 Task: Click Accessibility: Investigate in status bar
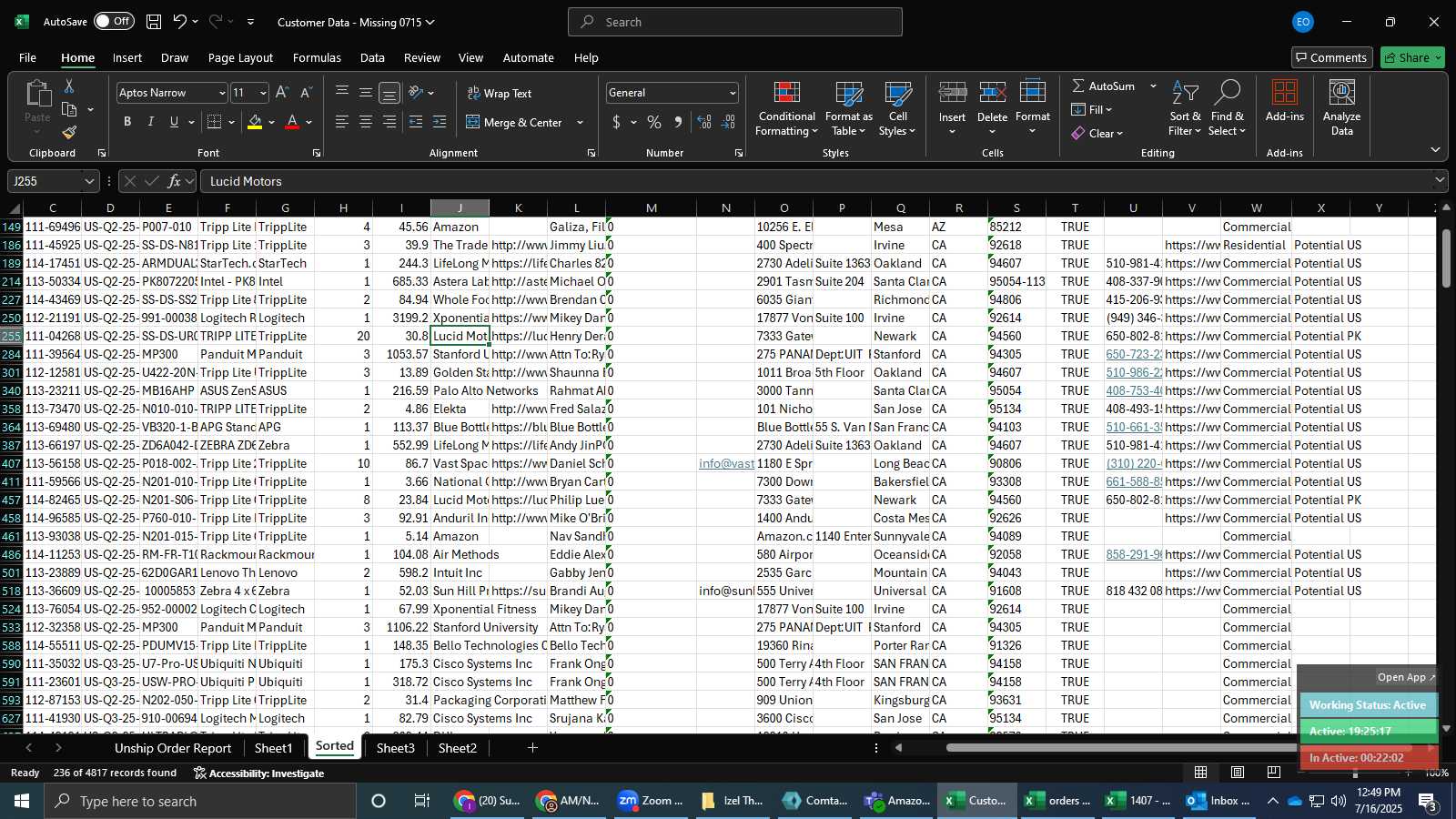point(258,773)
